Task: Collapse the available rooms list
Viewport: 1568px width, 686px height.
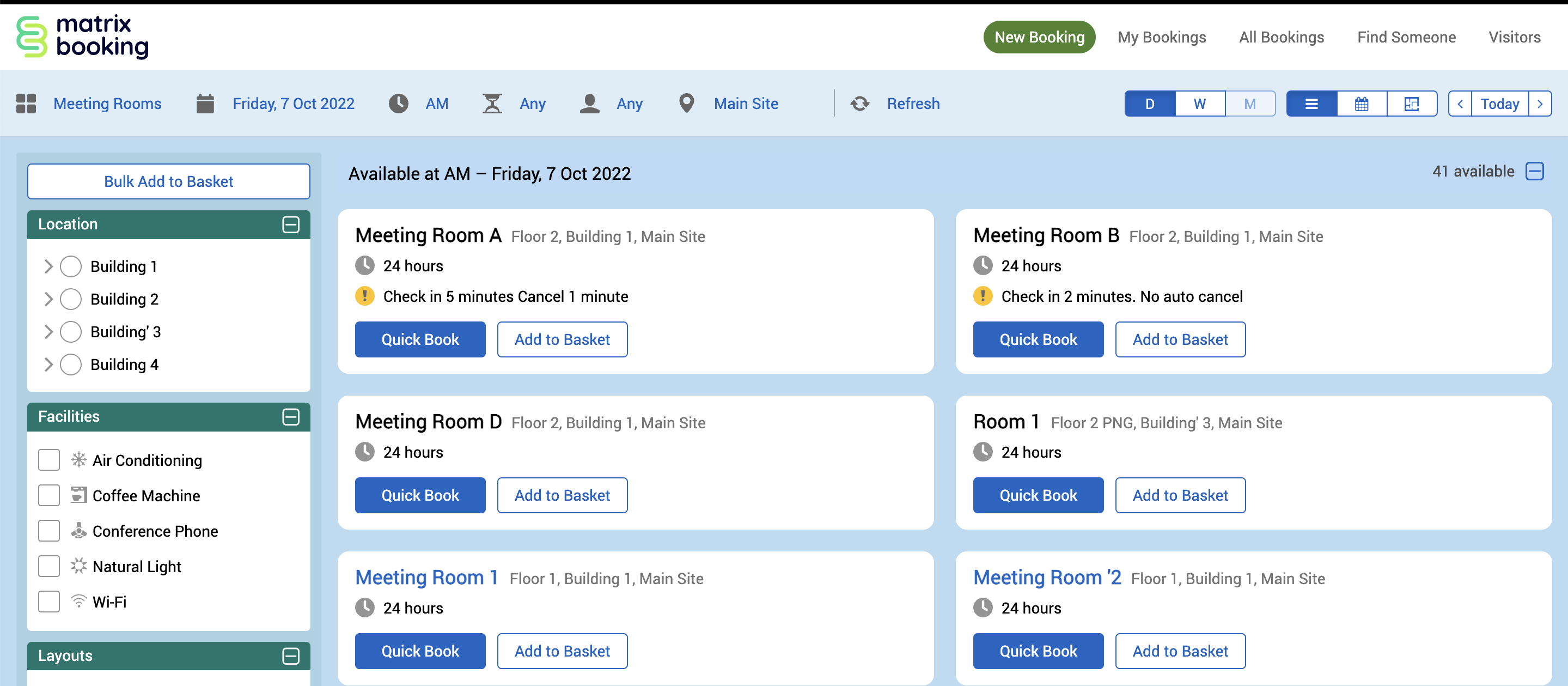Action: [1535, 171]
